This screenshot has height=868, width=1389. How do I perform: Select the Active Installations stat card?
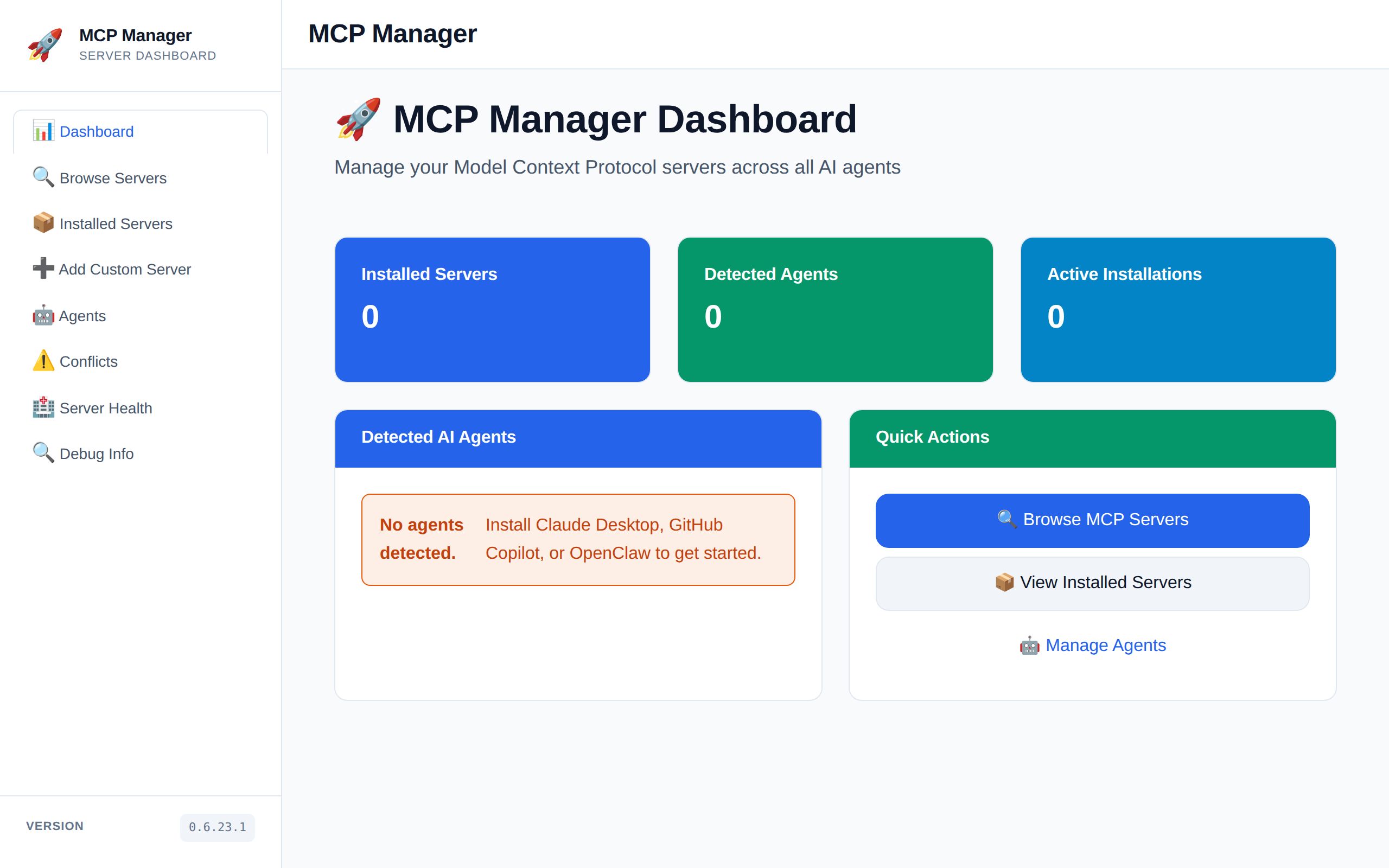pos(1178,309)
